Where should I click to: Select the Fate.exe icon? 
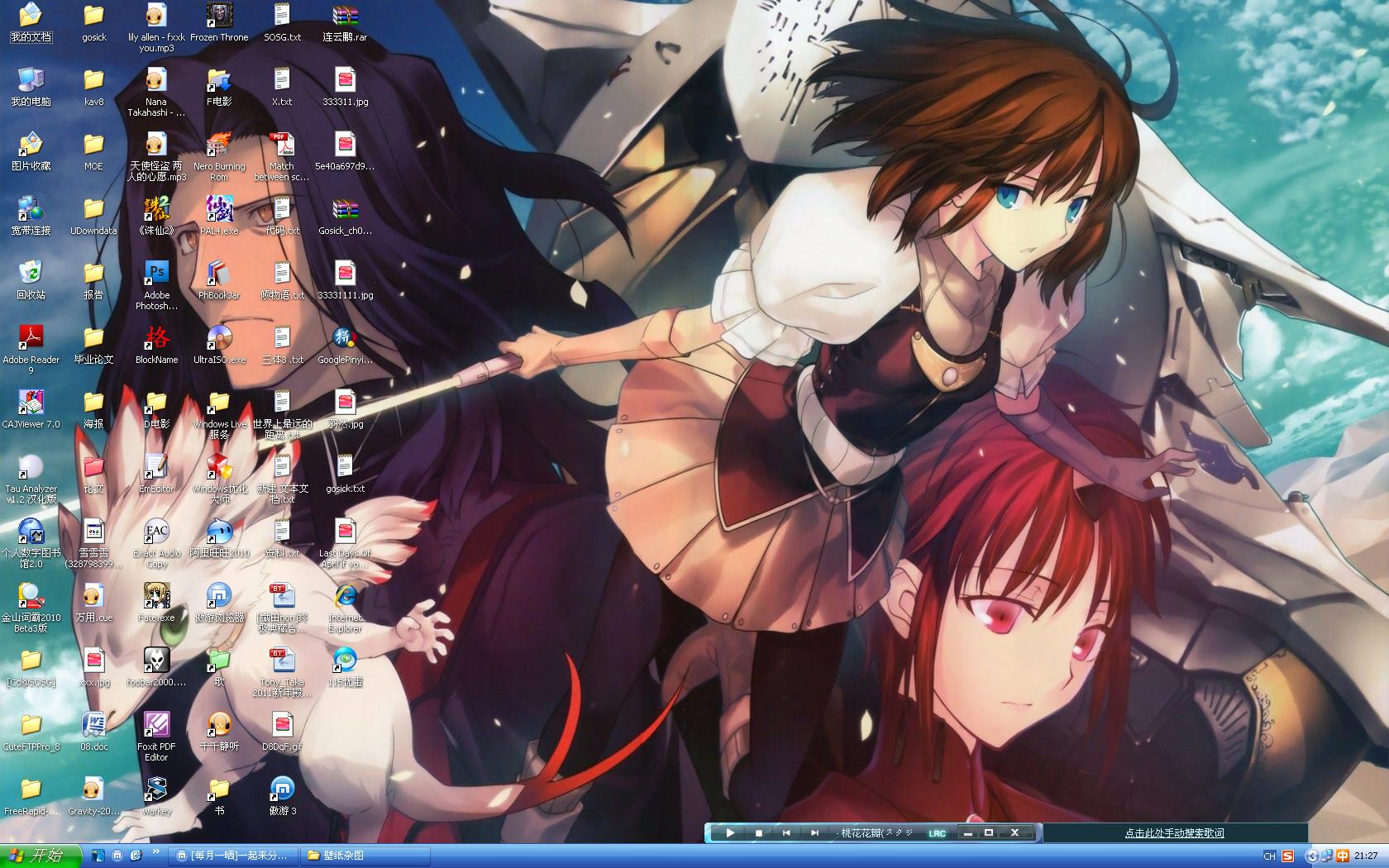point(156,602)
